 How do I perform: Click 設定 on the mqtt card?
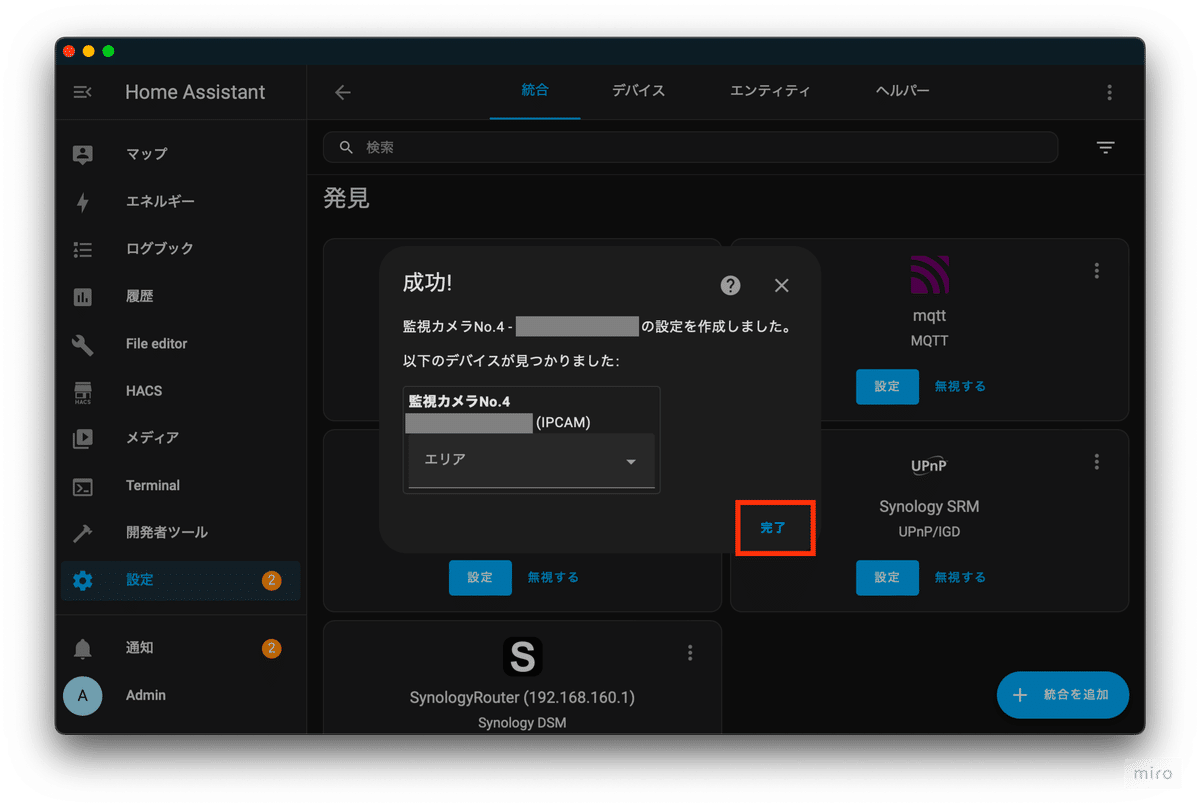[887, 386]
